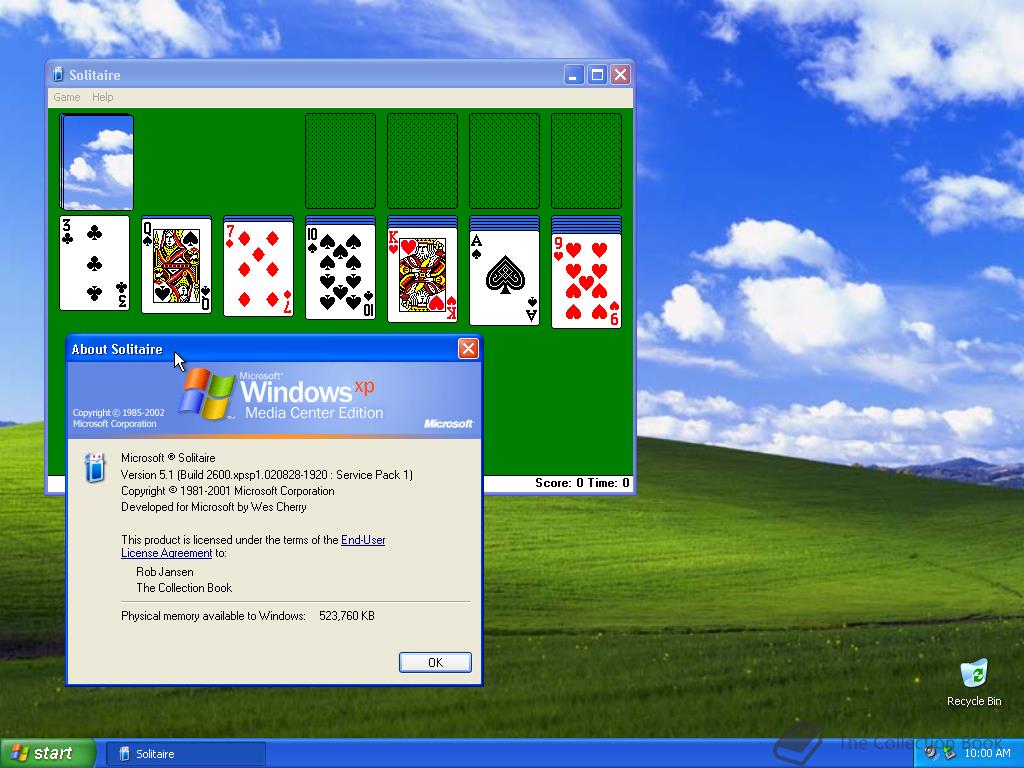
Task: Select Solitaire taskbar button
Action: [185, 754]
